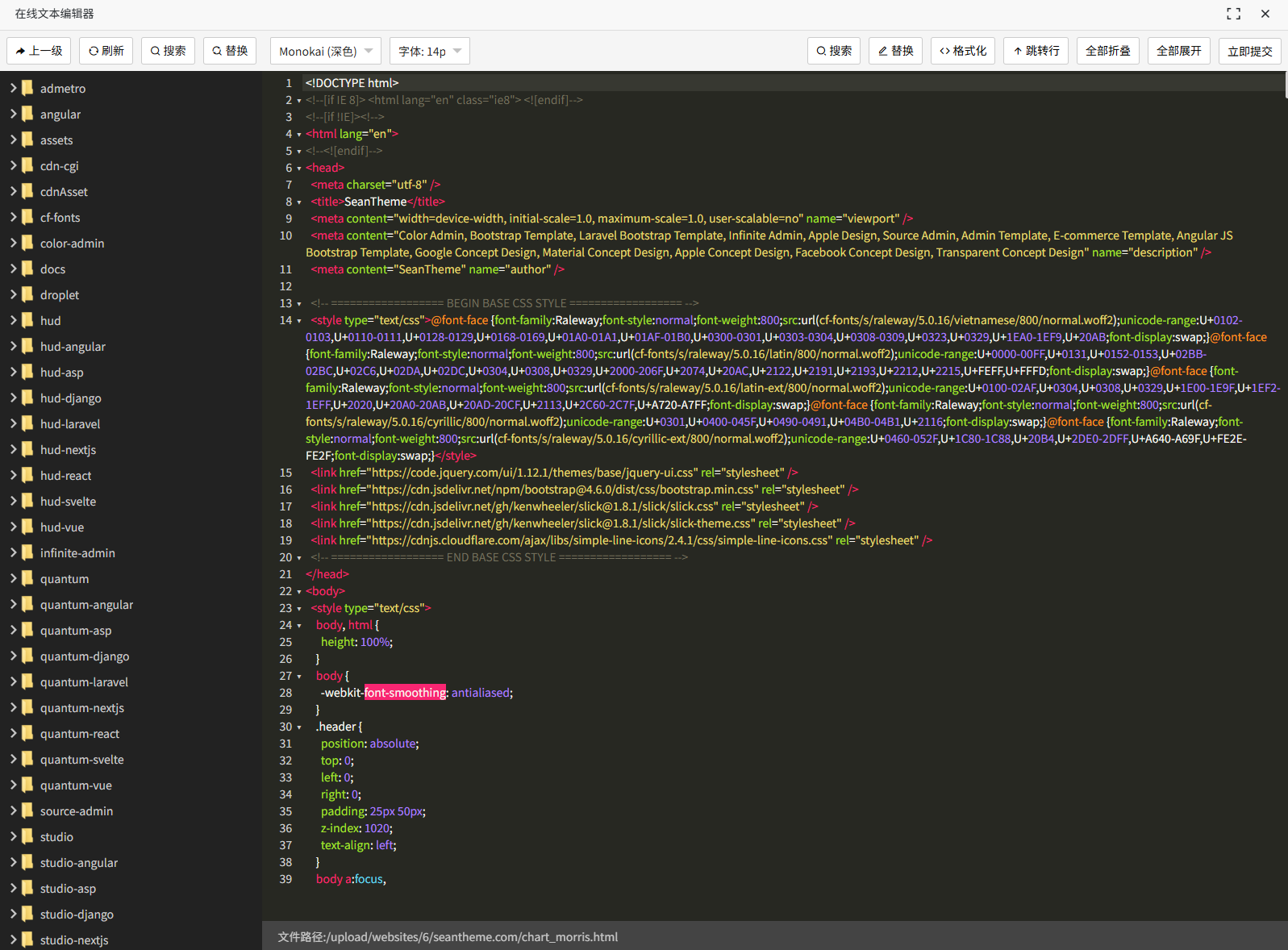This screenshot has height=950, width=1288.
Task: Open the hud-django folder in tree
Action: click(70, 398)
